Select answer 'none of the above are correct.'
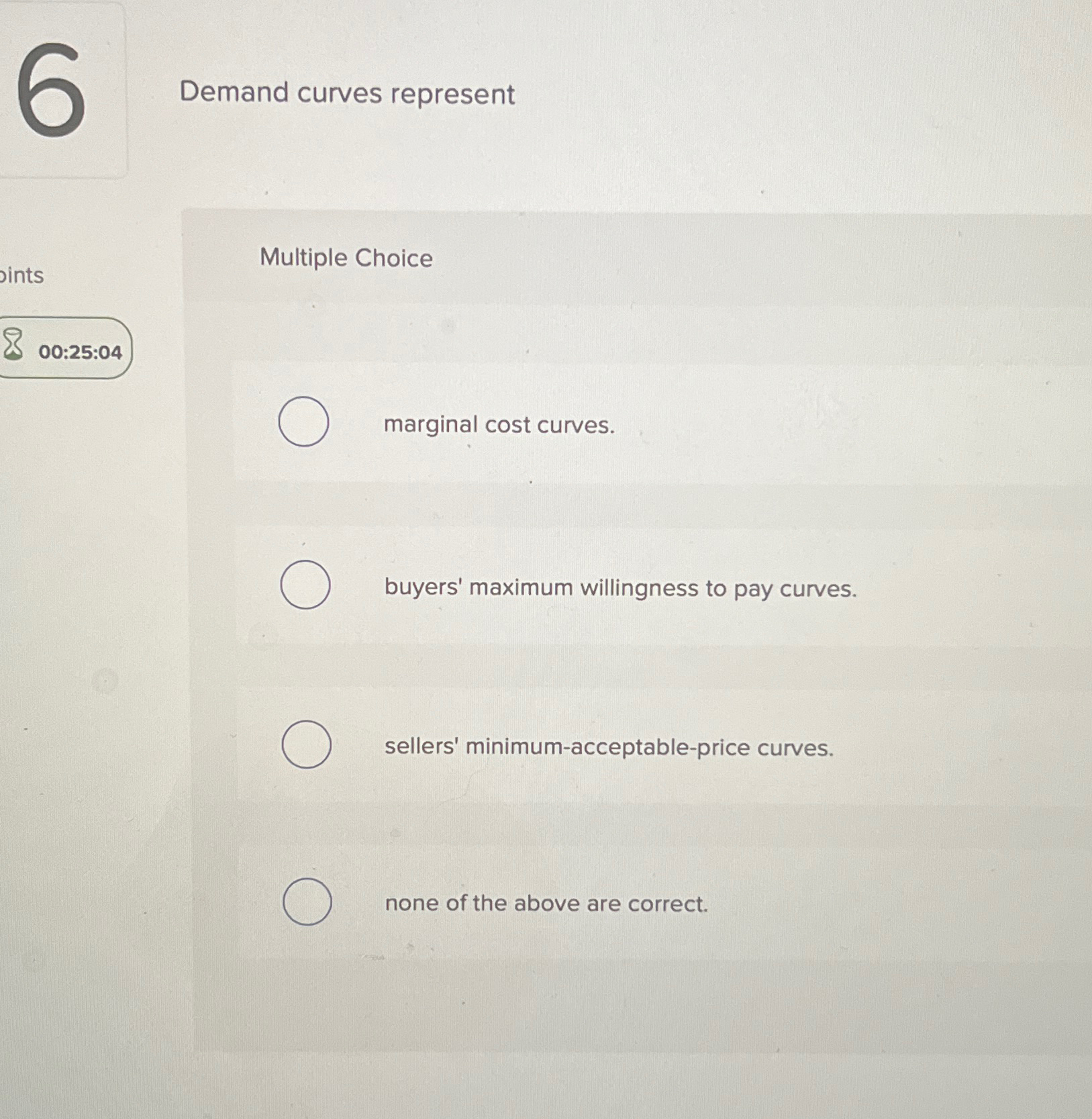 (546, 903)
